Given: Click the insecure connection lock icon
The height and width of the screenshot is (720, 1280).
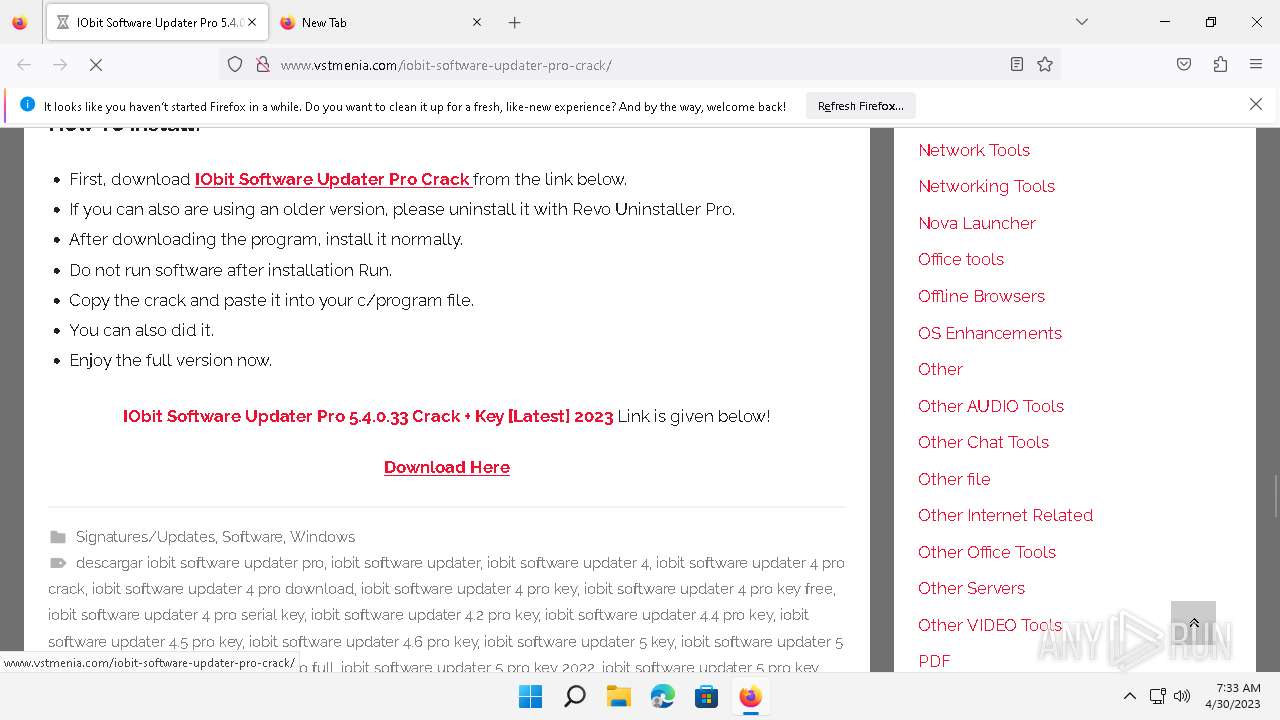Looking at the screenshot, I should click(x=263, y=65).
